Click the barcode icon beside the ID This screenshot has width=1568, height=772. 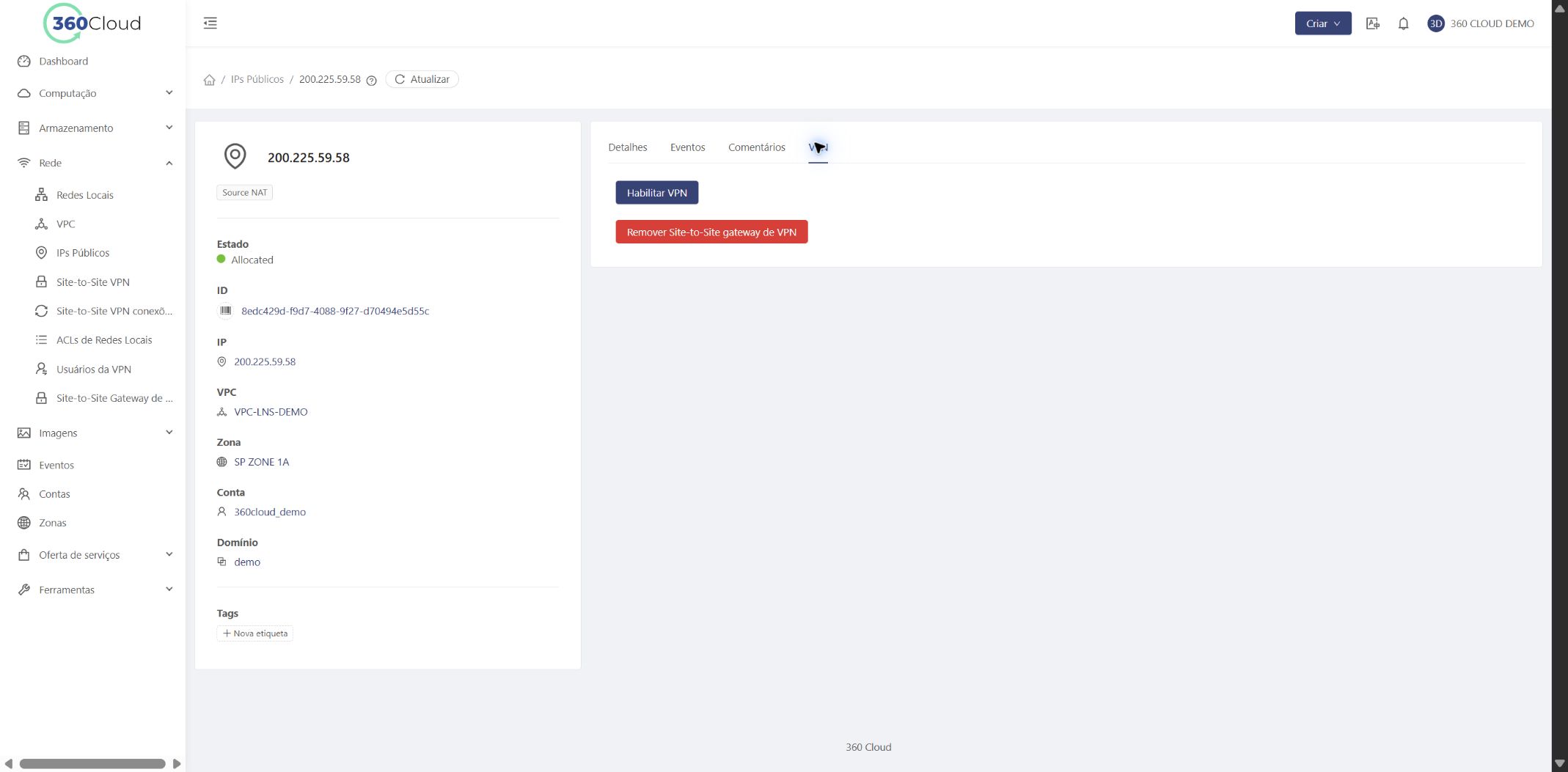coord(225,311)
